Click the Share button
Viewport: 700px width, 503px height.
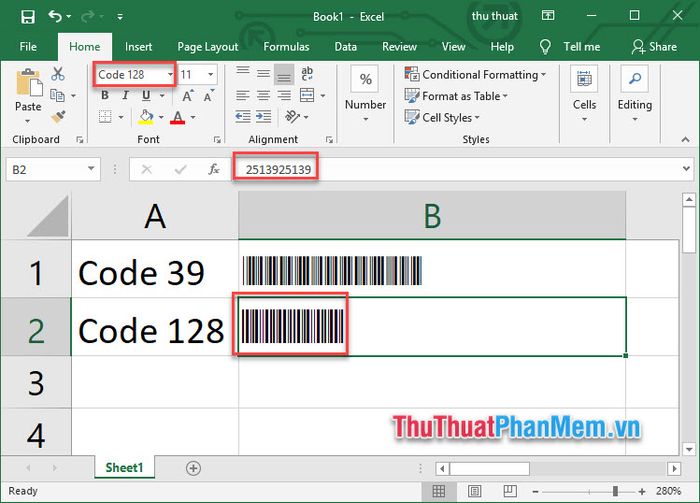pyautogui.click(x=654, y=47)
